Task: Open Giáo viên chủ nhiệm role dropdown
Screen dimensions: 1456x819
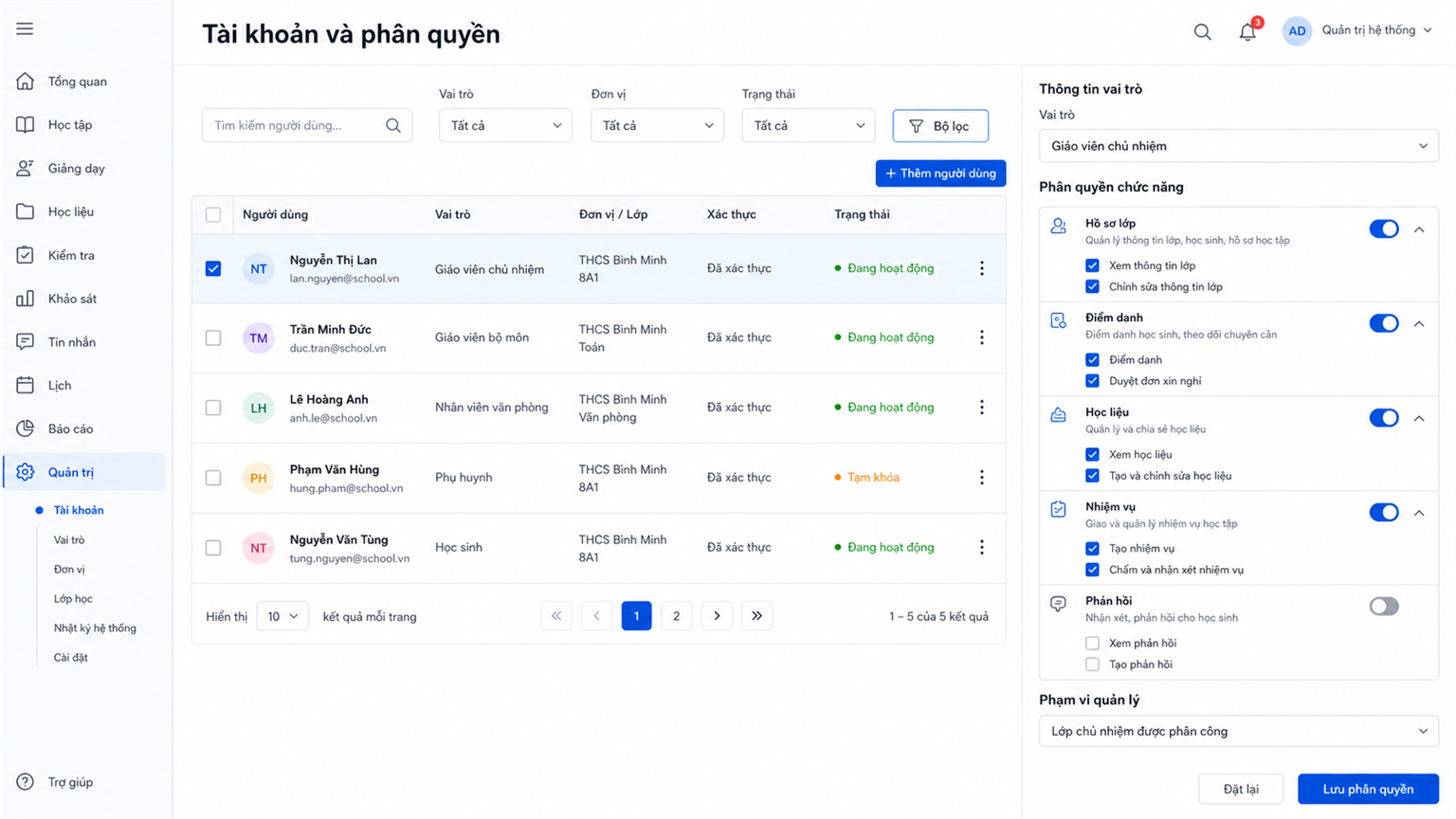Action: 1239,146
